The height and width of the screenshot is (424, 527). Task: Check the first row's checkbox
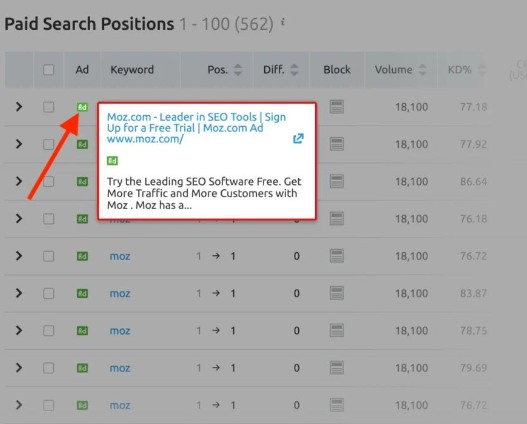click(48, 107)
